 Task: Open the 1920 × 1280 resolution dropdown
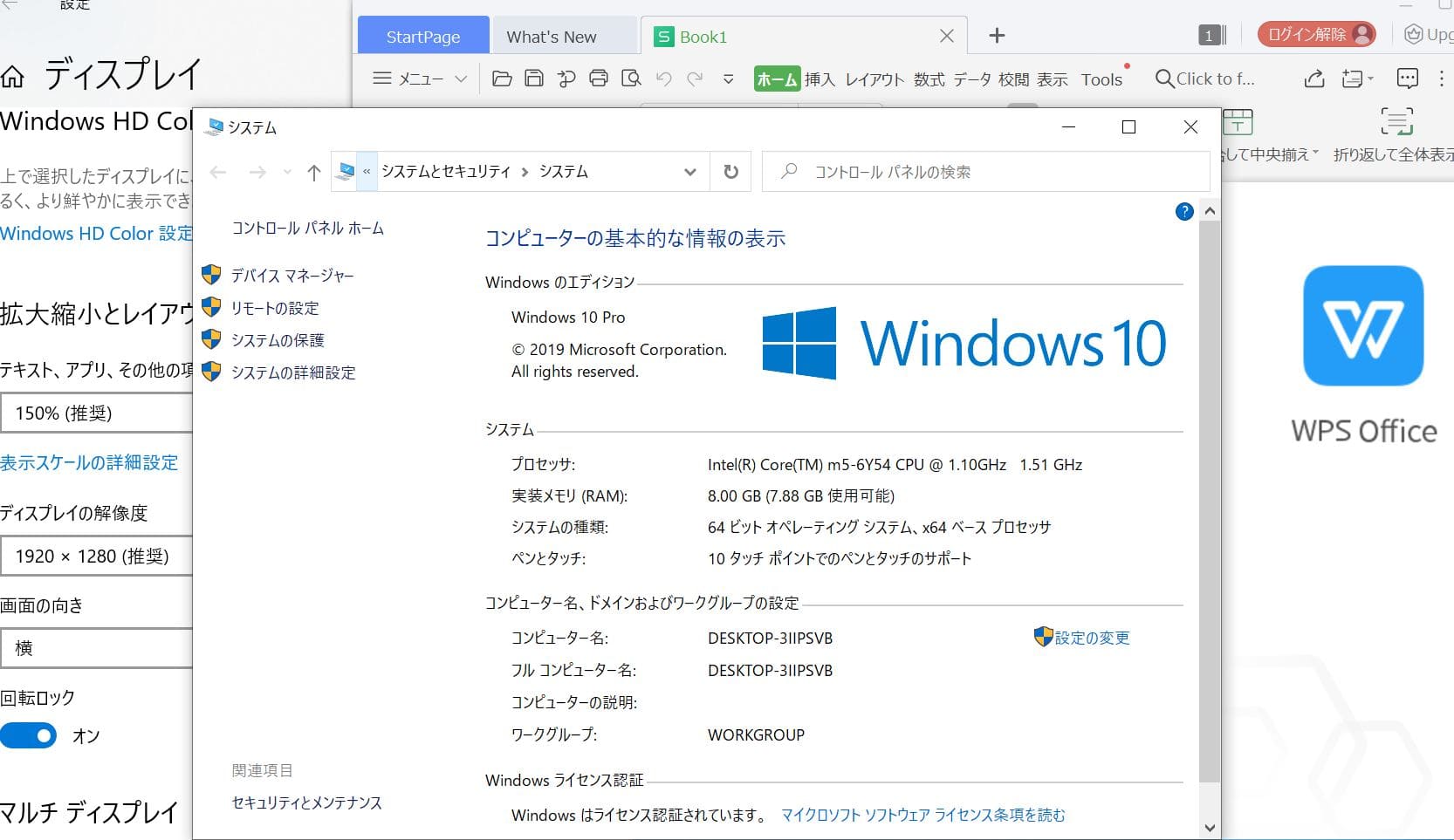coord(96,556)
